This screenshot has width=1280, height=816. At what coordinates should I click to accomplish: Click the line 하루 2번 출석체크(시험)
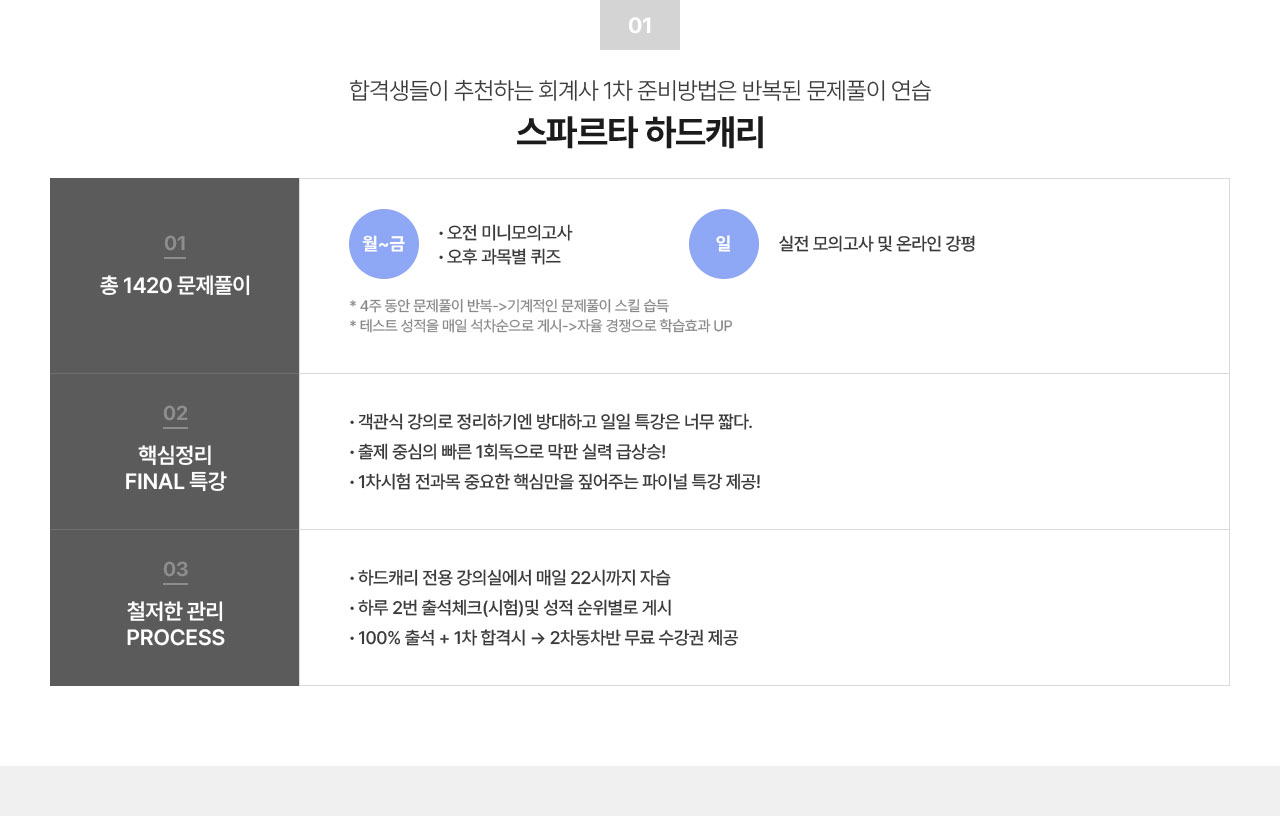click(511, 608)
